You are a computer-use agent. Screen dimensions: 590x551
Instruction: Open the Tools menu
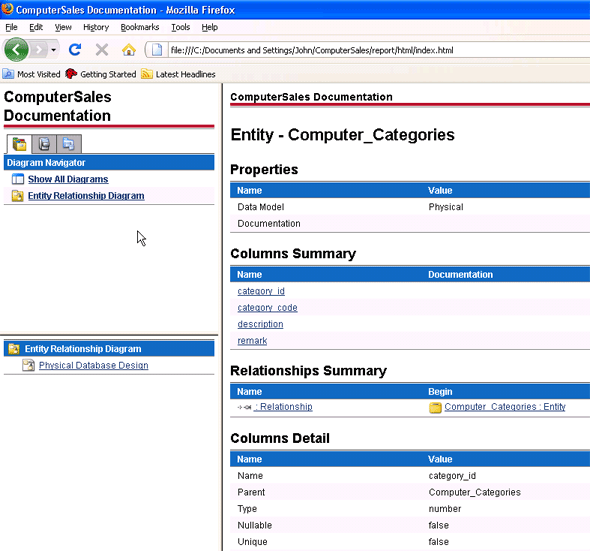coord(181,27)
